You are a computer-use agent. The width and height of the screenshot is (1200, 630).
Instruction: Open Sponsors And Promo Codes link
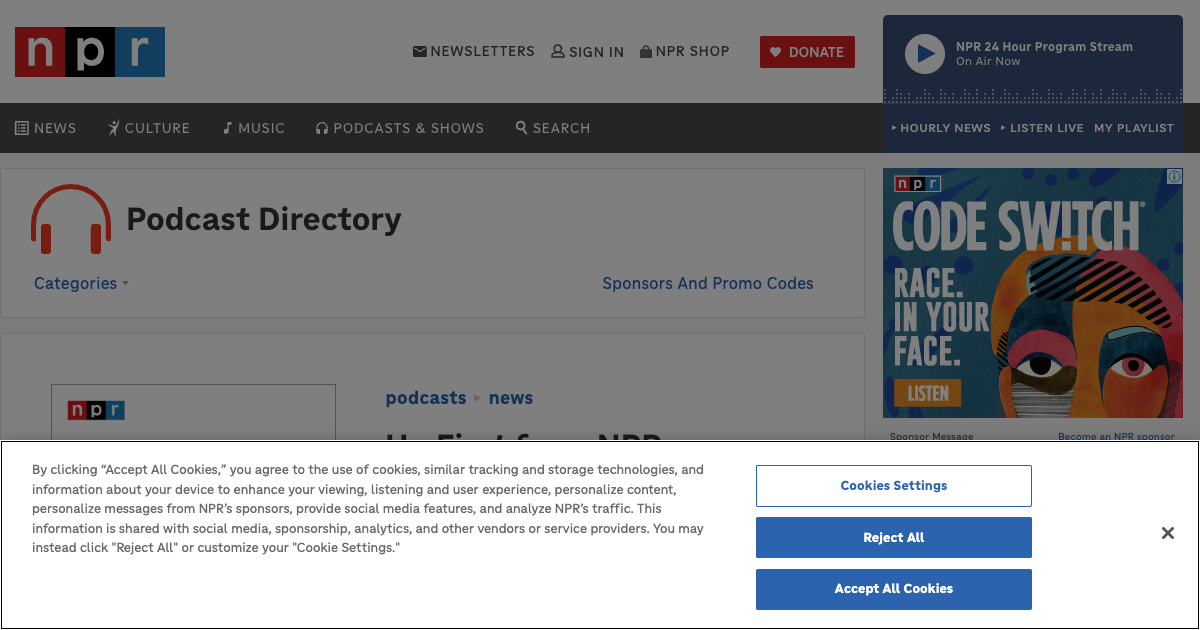(707, 283)
